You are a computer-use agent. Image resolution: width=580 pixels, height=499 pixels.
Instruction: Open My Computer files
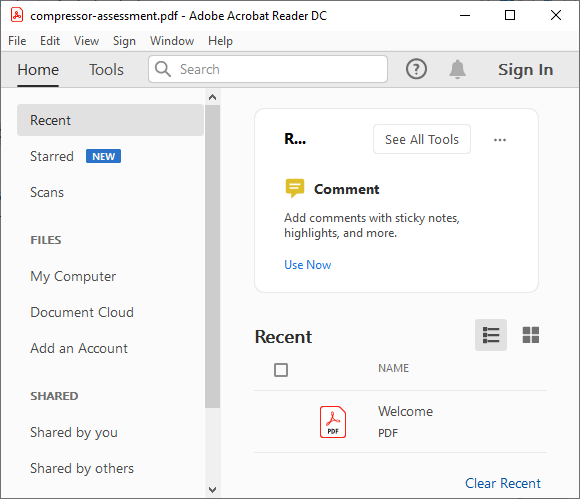click(x=73, y=276)
